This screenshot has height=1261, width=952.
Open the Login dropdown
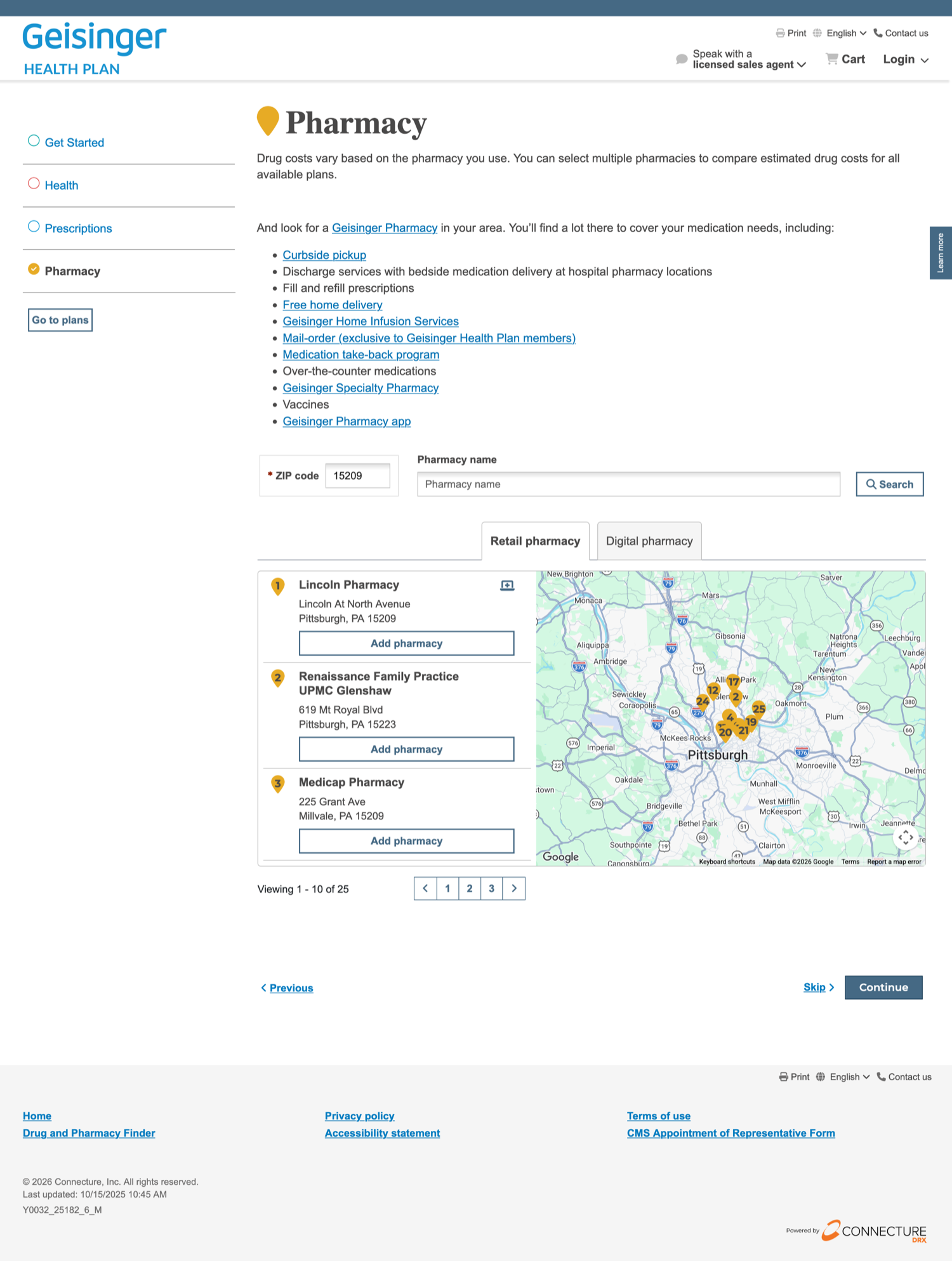[906, 59]
